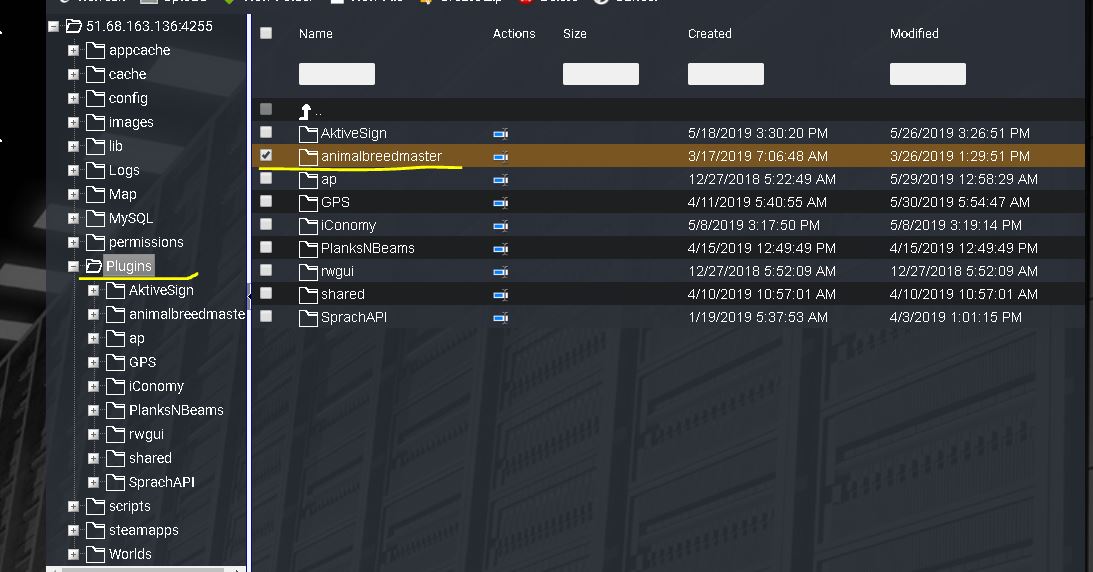Viewport: 1093px width, 572px height.
Task: Click the Name filter input field
Action: 336,73
